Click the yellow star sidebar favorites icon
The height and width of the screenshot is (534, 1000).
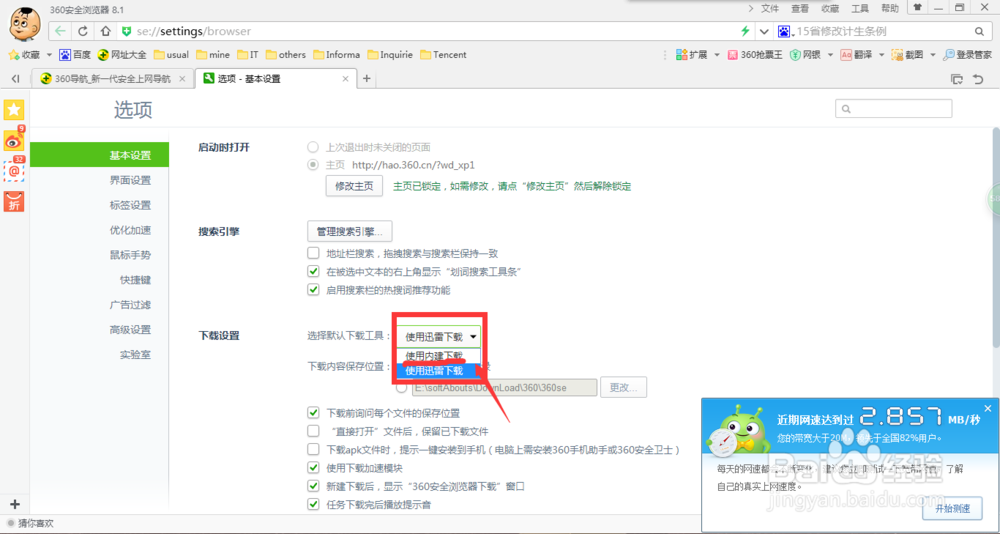coord(14,110)
